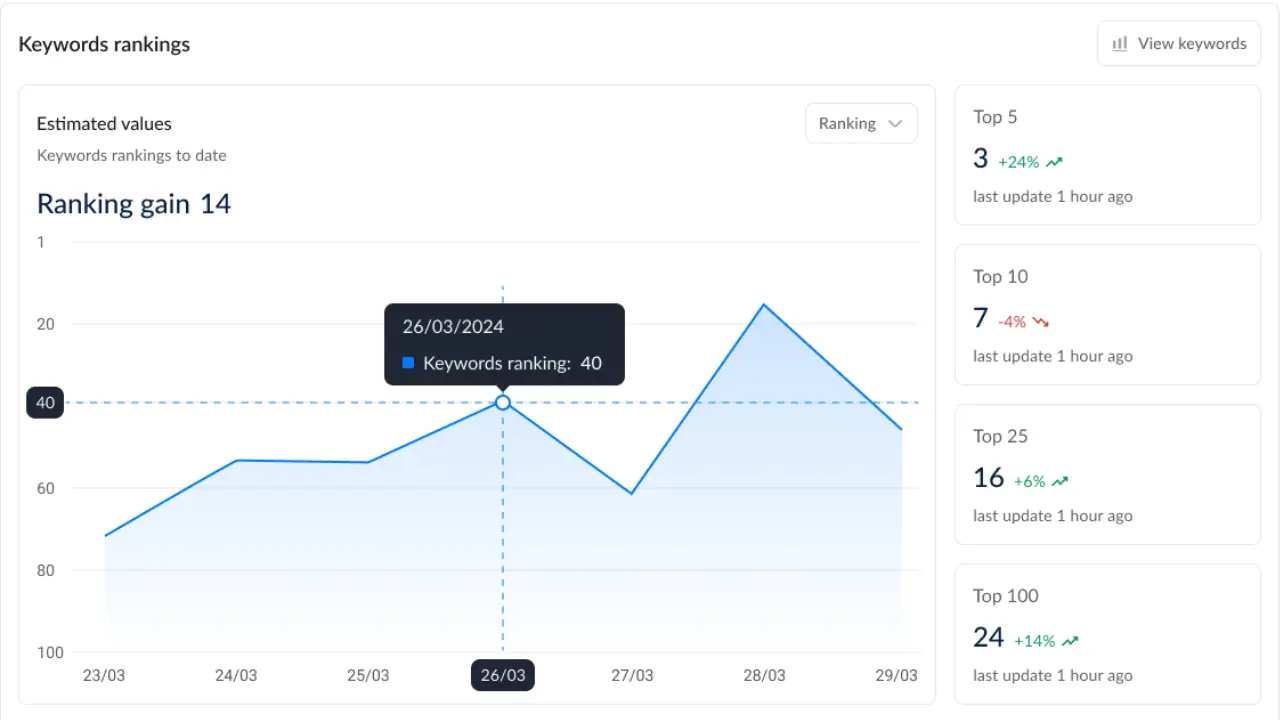Screen dimensions: 1280x720
Task: Open the Ranking dropdown
Action: tap(860, 123)
